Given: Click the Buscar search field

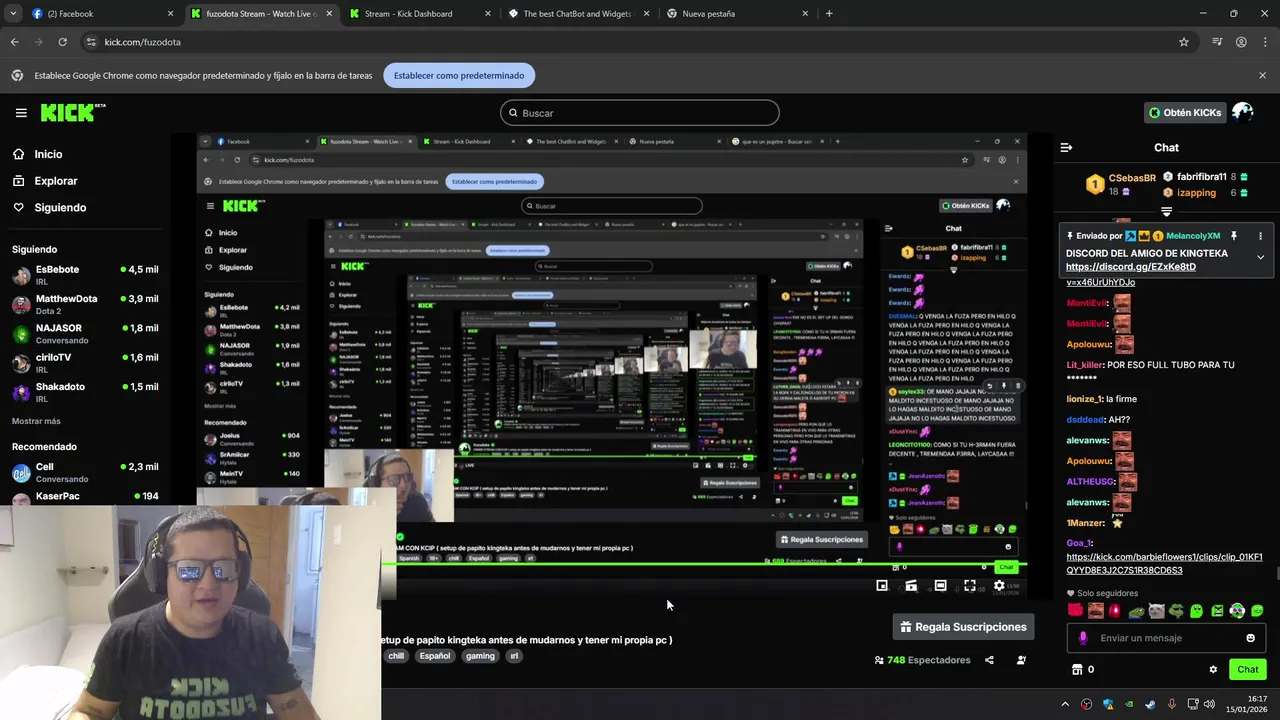Looking at the screenshot, I should pos(640,113).
